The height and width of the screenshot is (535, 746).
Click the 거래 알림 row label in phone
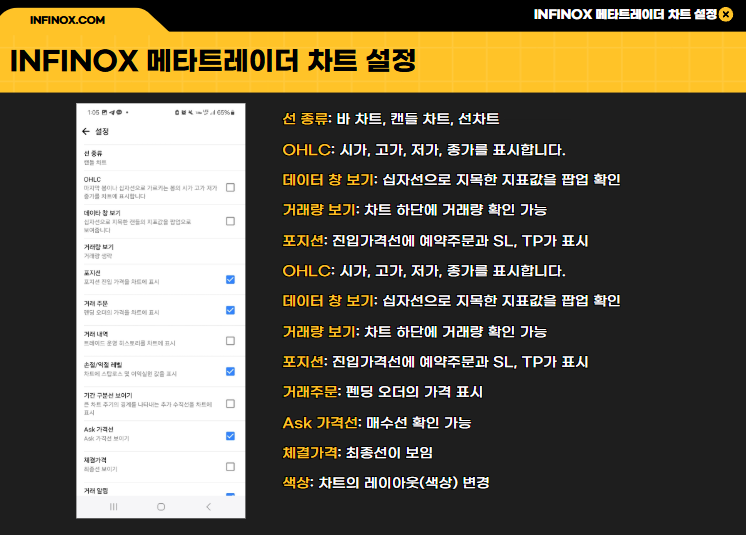(96, 490)
